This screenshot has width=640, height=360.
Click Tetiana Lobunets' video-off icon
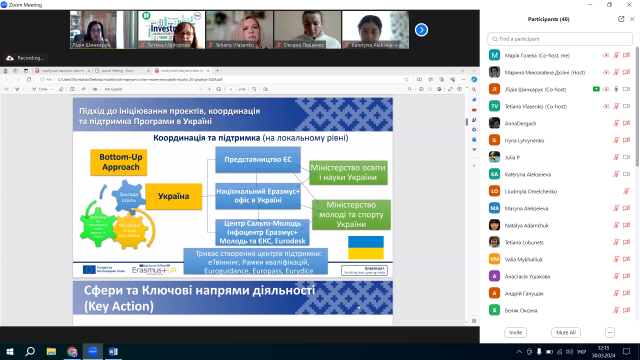pos(627,242)
